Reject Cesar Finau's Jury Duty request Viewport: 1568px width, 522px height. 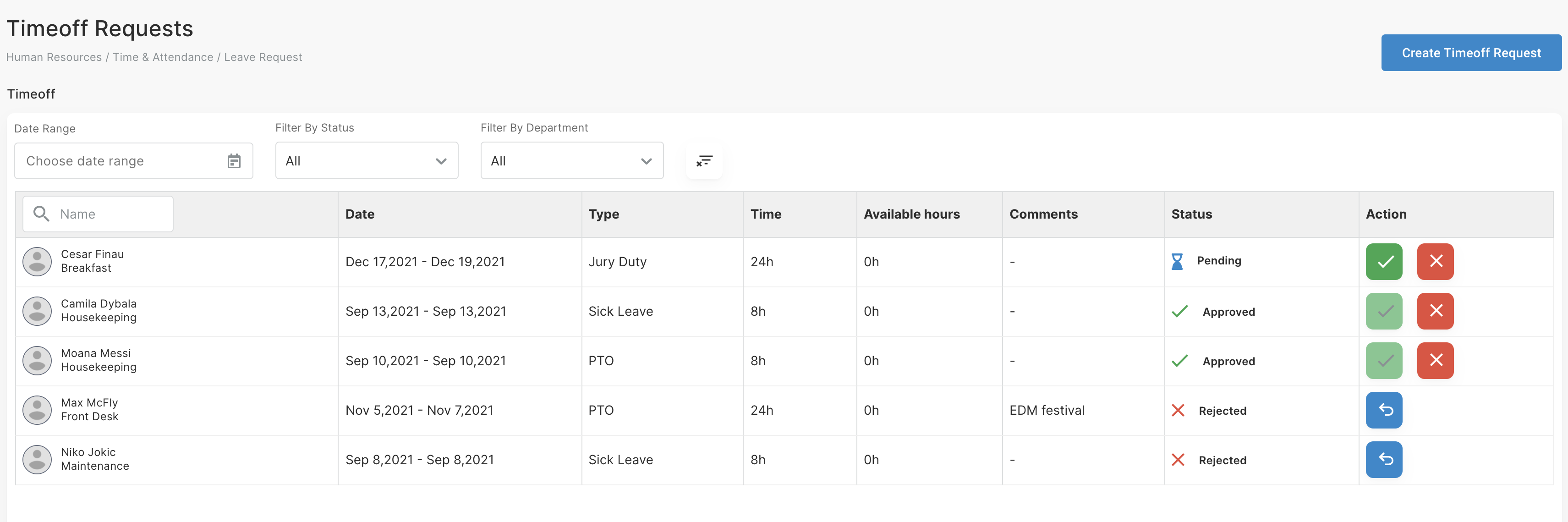(x=1435, y=262)
